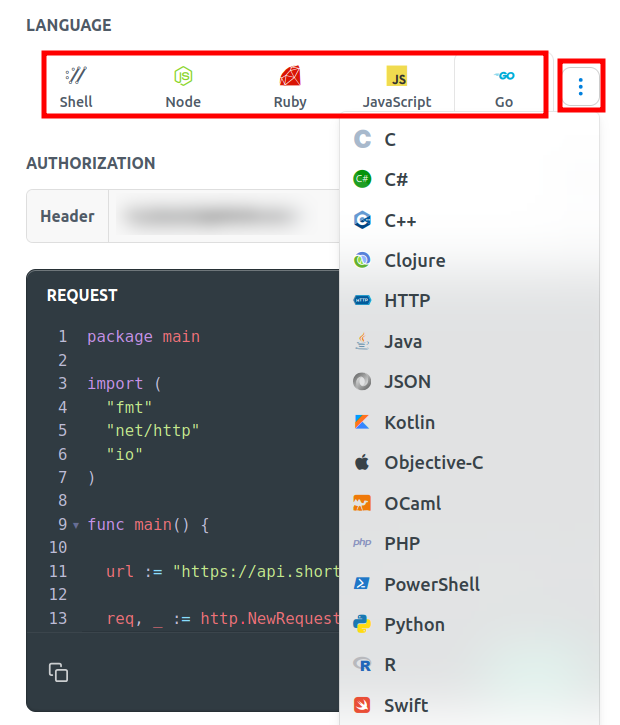Select Java from the dropdown
This screenshot has height=725, width=620.
403,342
